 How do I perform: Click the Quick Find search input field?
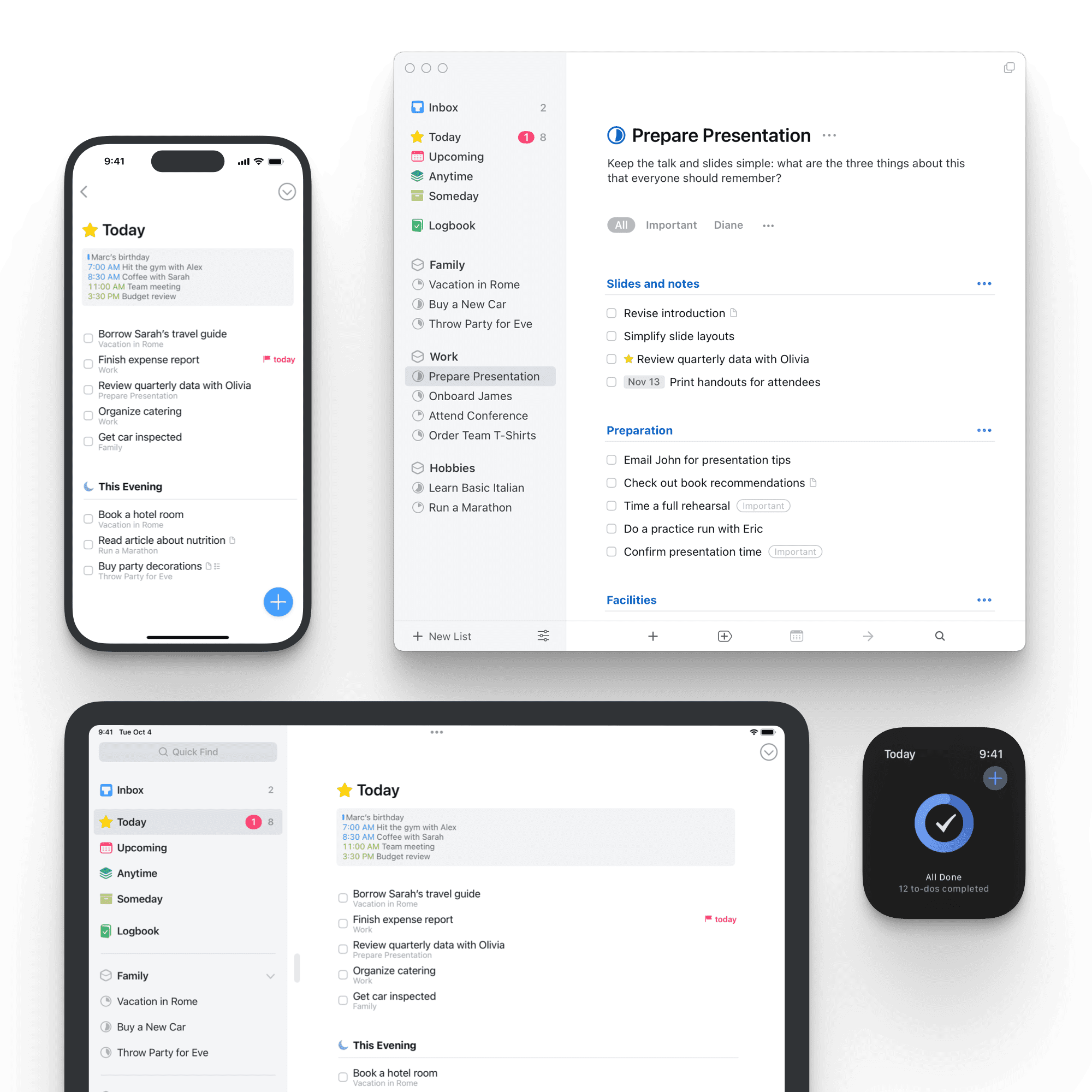[x=191, y=752]
